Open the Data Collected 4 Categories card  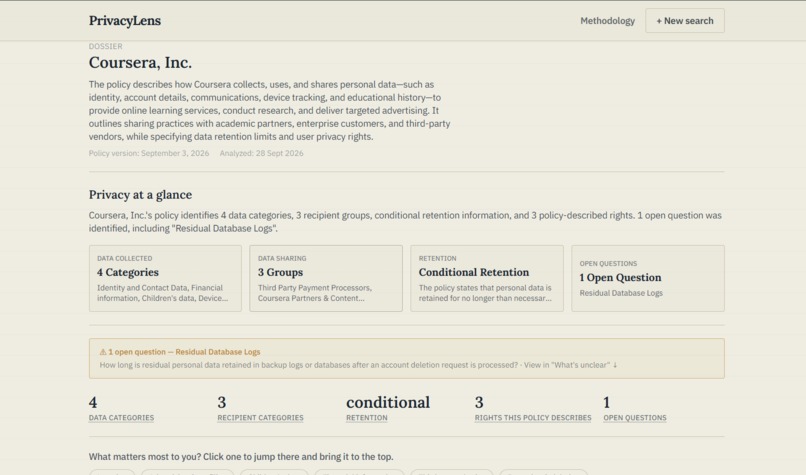pyautogui.click(x=165, y=278)
